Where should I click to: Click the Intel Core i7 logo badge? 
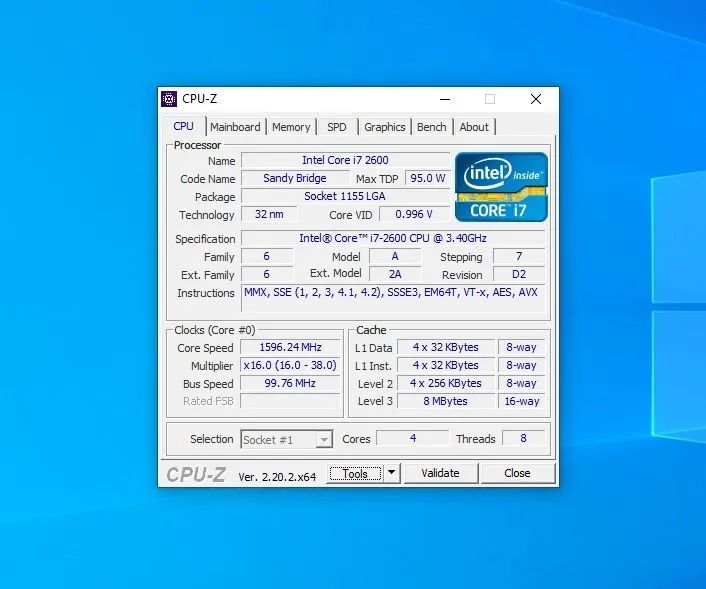coord(502,187)
